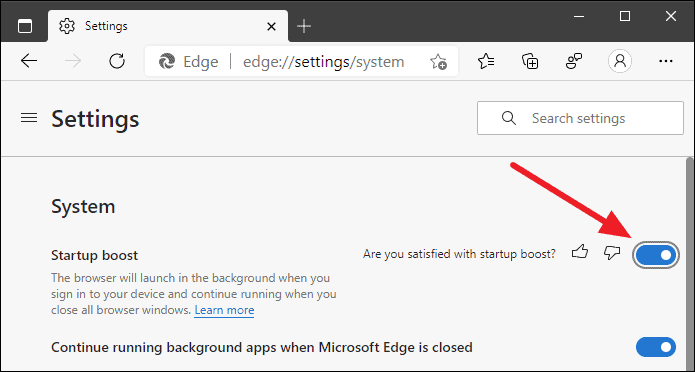The width and height of the screenshot is (695, 372).
Task: Reload the page with the refresh icon
Action: point(117,61)
